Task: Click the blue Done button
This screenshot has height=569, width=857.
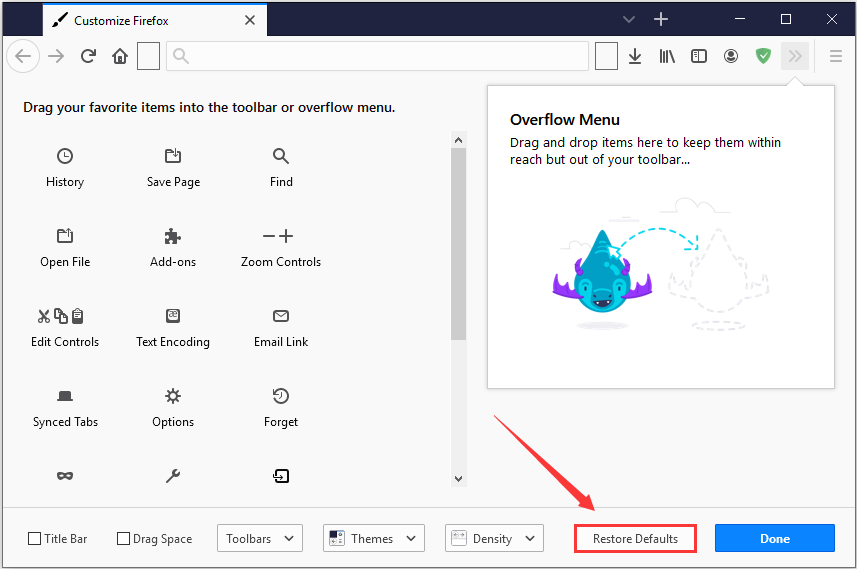Action: click(x=774, y=538)
